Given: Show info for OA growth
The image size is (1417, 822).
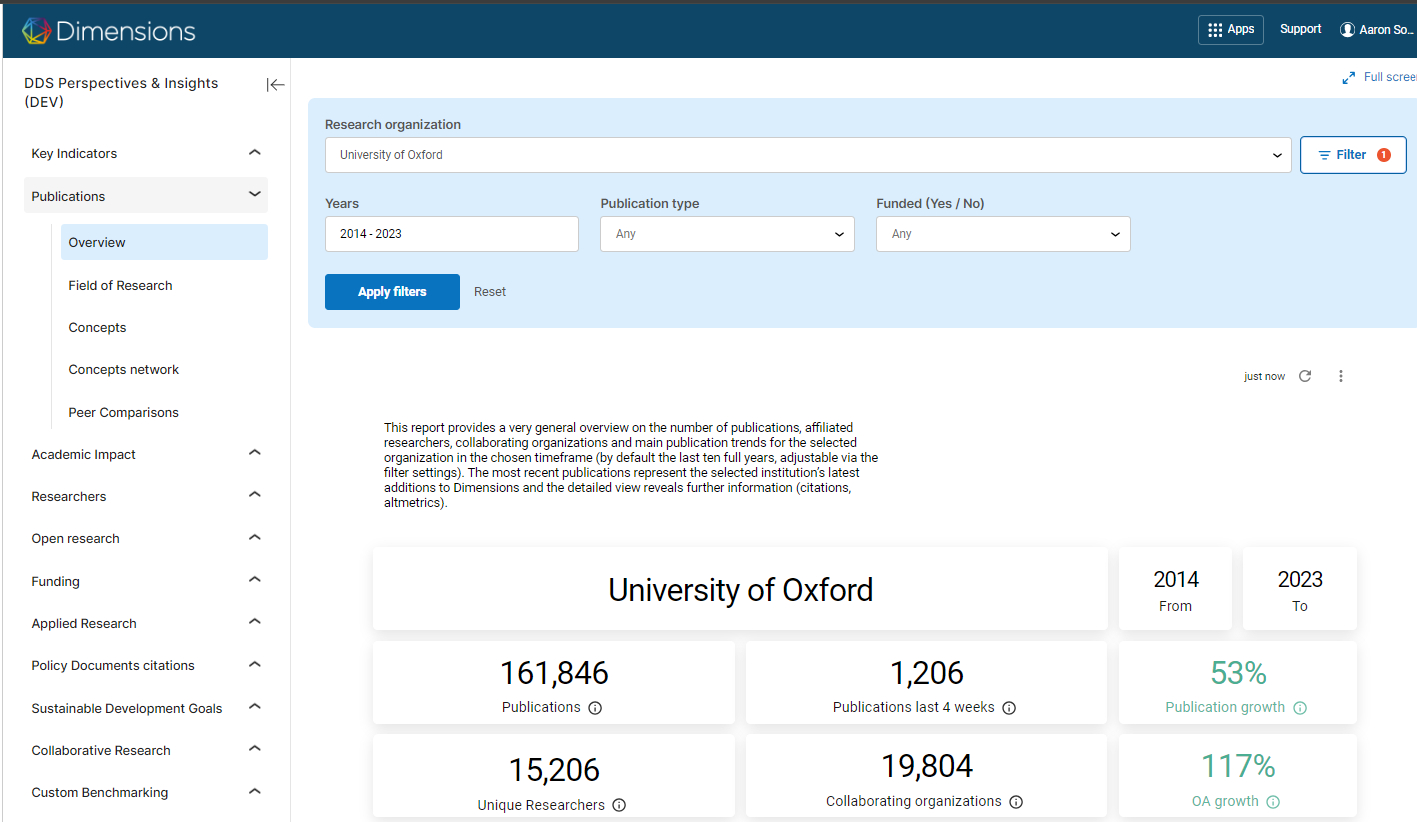Looking at the screenshot, I should click(1273, 802).
